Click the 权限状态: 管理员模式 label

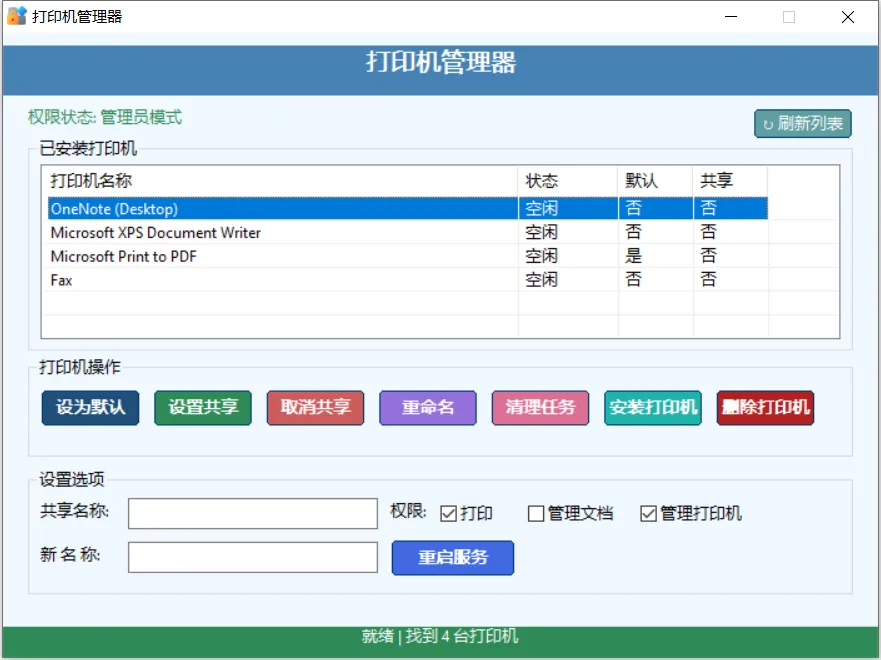pyautogui.click(x=105, y=117)
